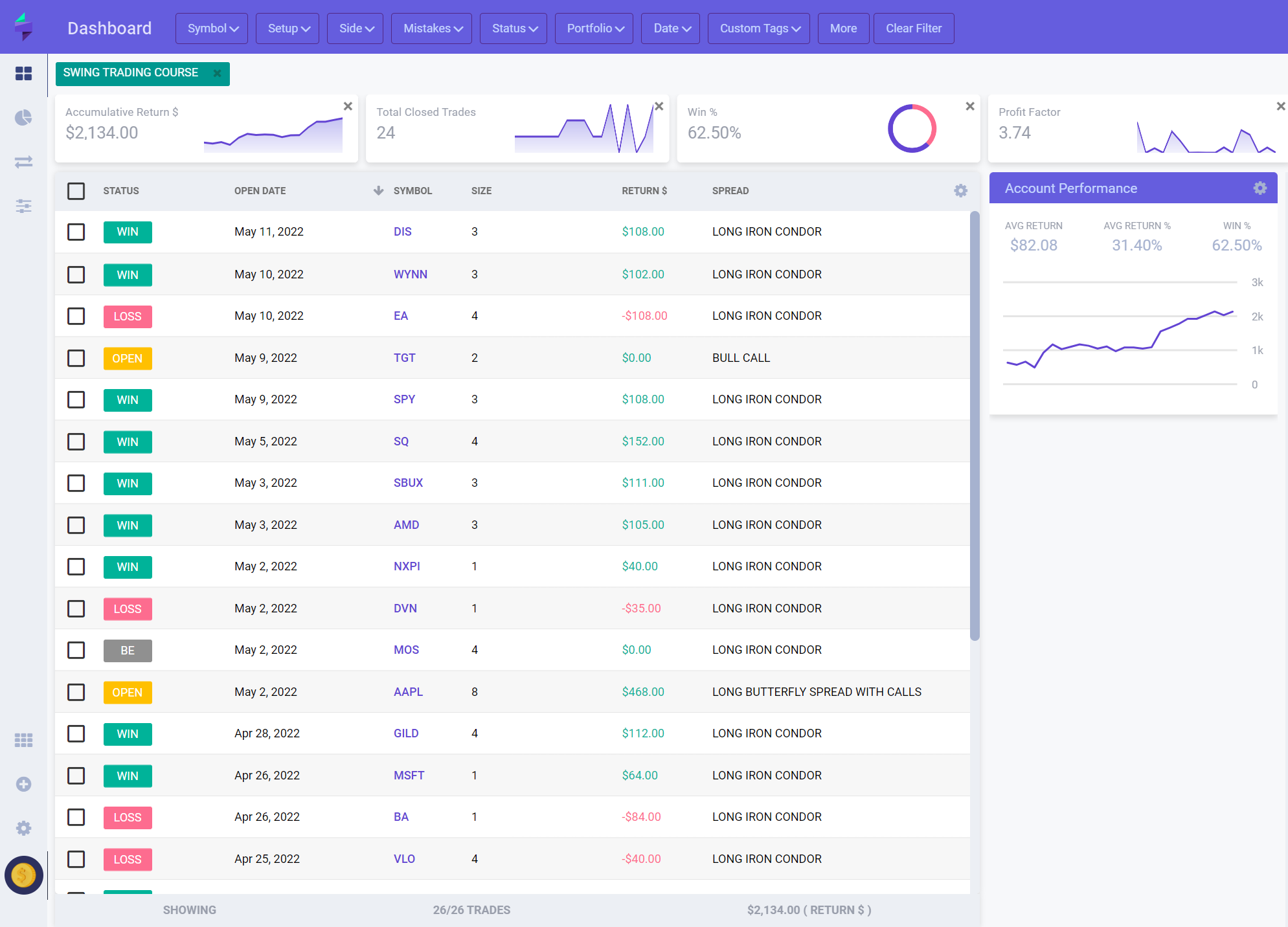Open the dashboard grid sidebar icon
The width and height of the screenshot is (1288, 927).
tap(23, 73)
